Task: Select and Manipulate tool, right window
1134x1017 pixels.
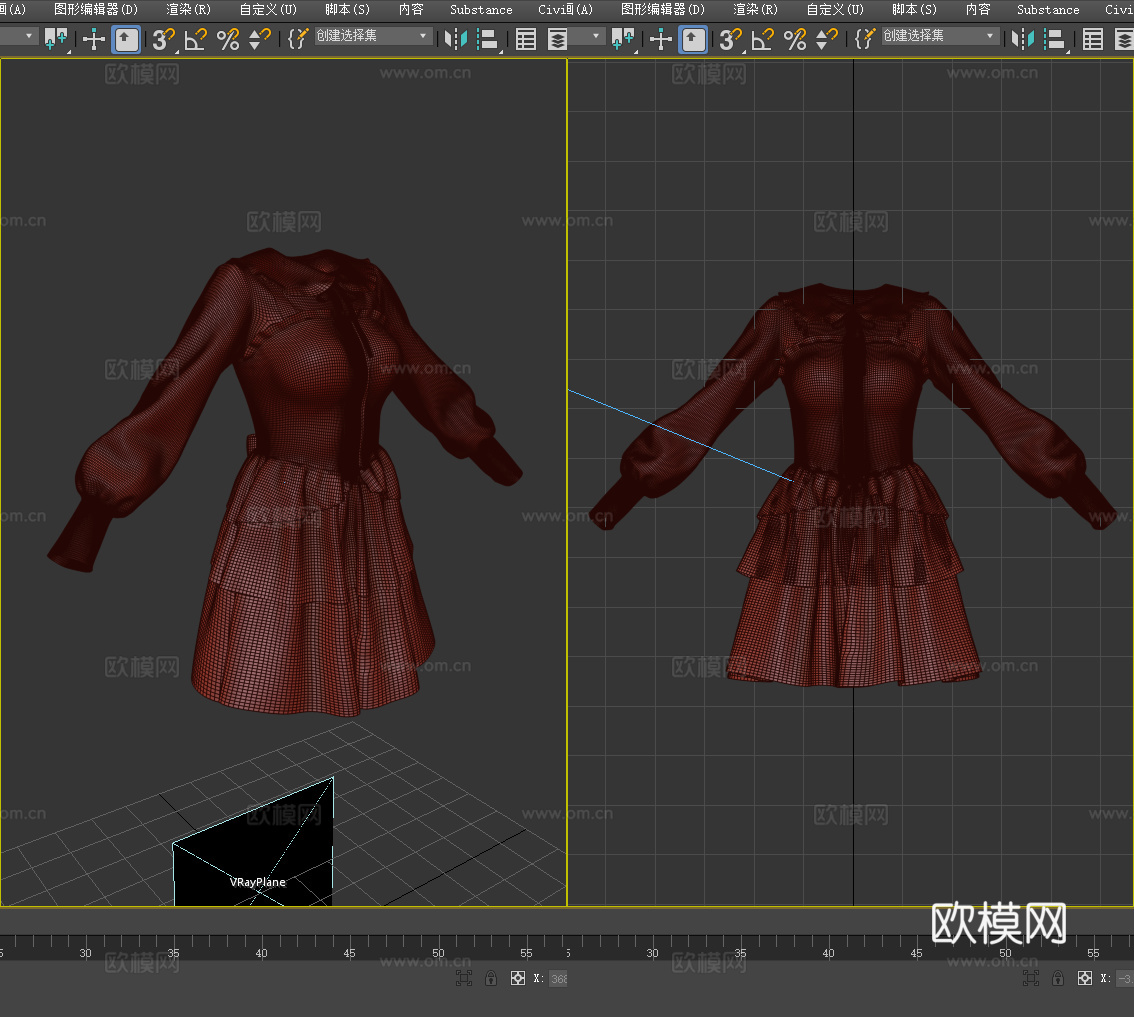Action: click(661, 39)
